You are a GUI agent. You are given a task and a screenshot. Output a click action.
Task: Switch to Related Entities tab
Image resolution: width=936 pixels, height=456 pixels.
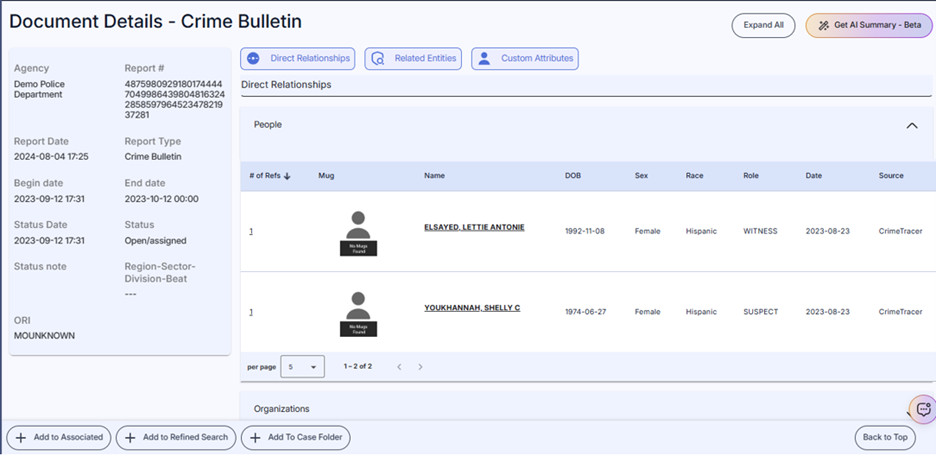click(x=413, y=58)
